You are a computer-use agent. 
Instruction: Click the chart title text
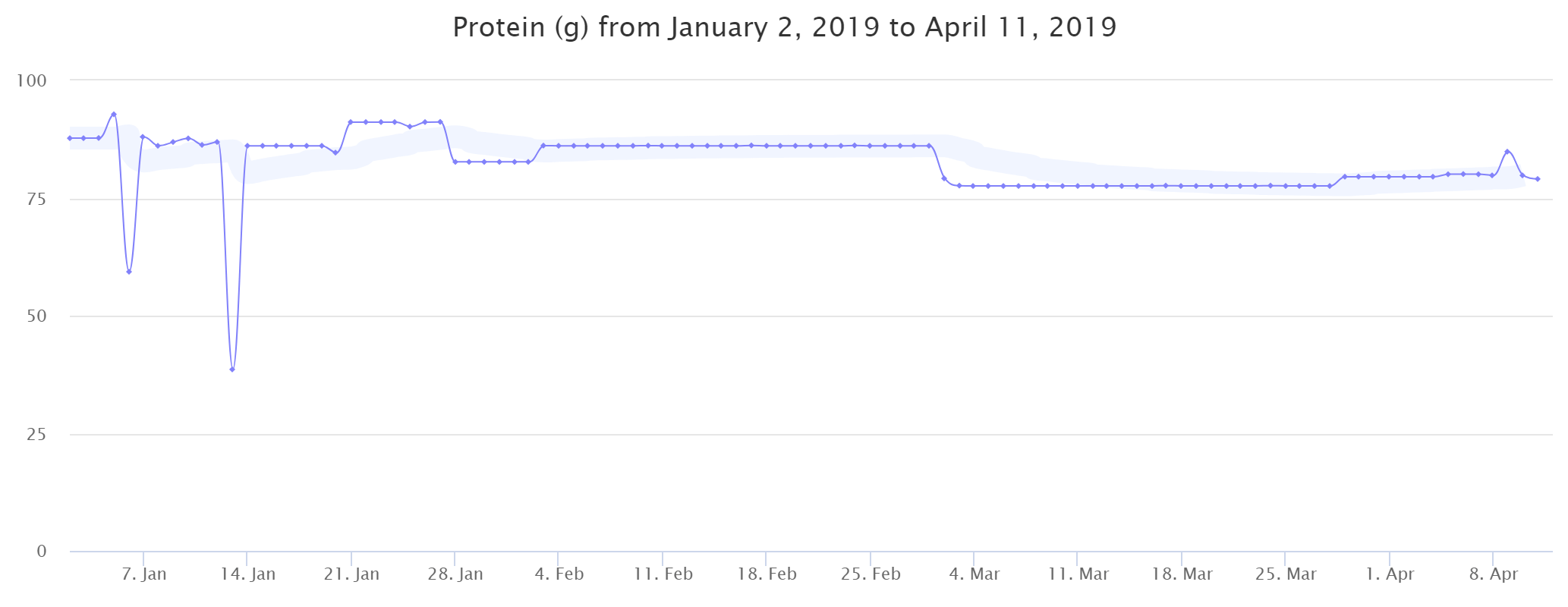pyautogui.click(x=784, y=27)
